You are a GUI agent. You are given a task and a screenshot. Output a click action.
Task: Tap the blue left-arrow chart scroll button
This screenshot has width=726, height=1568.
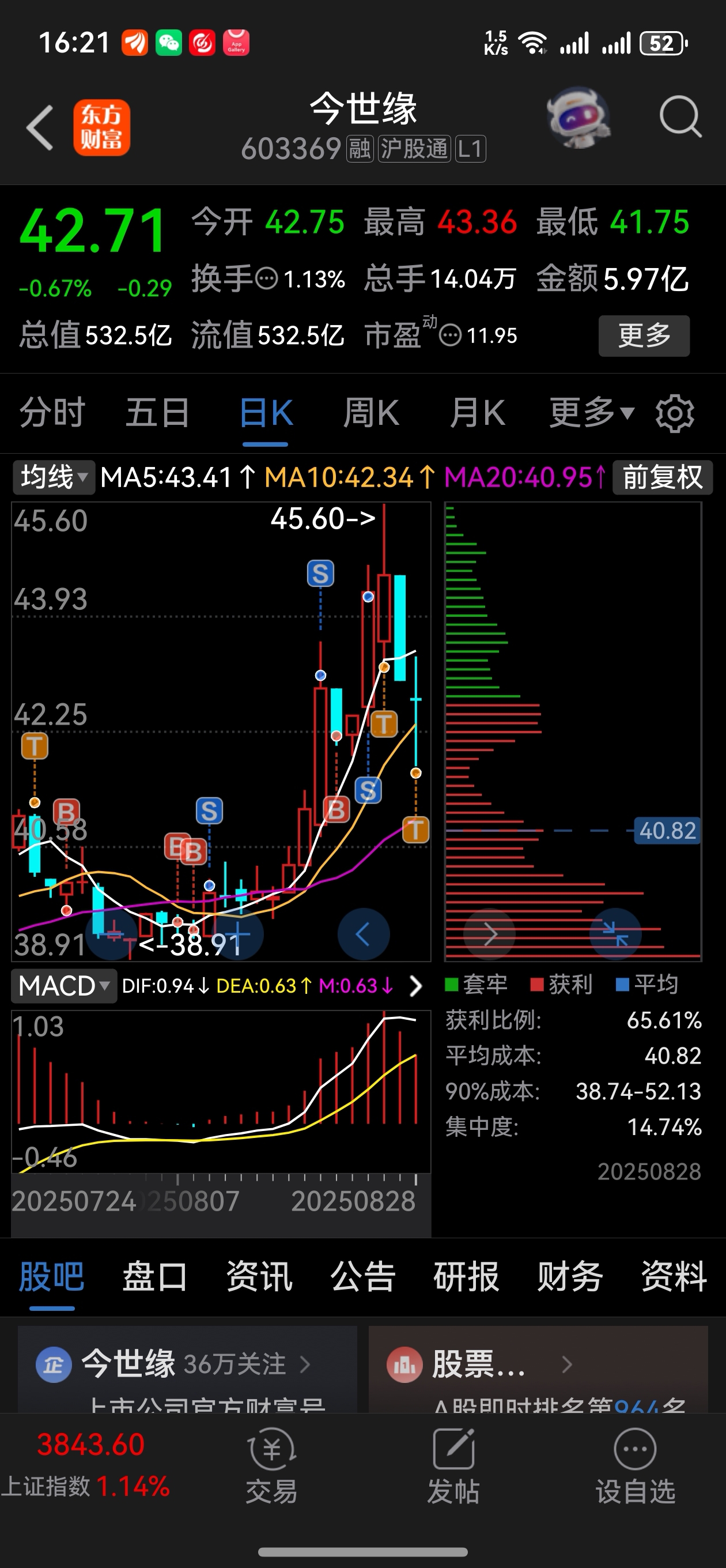pos(364,934)
